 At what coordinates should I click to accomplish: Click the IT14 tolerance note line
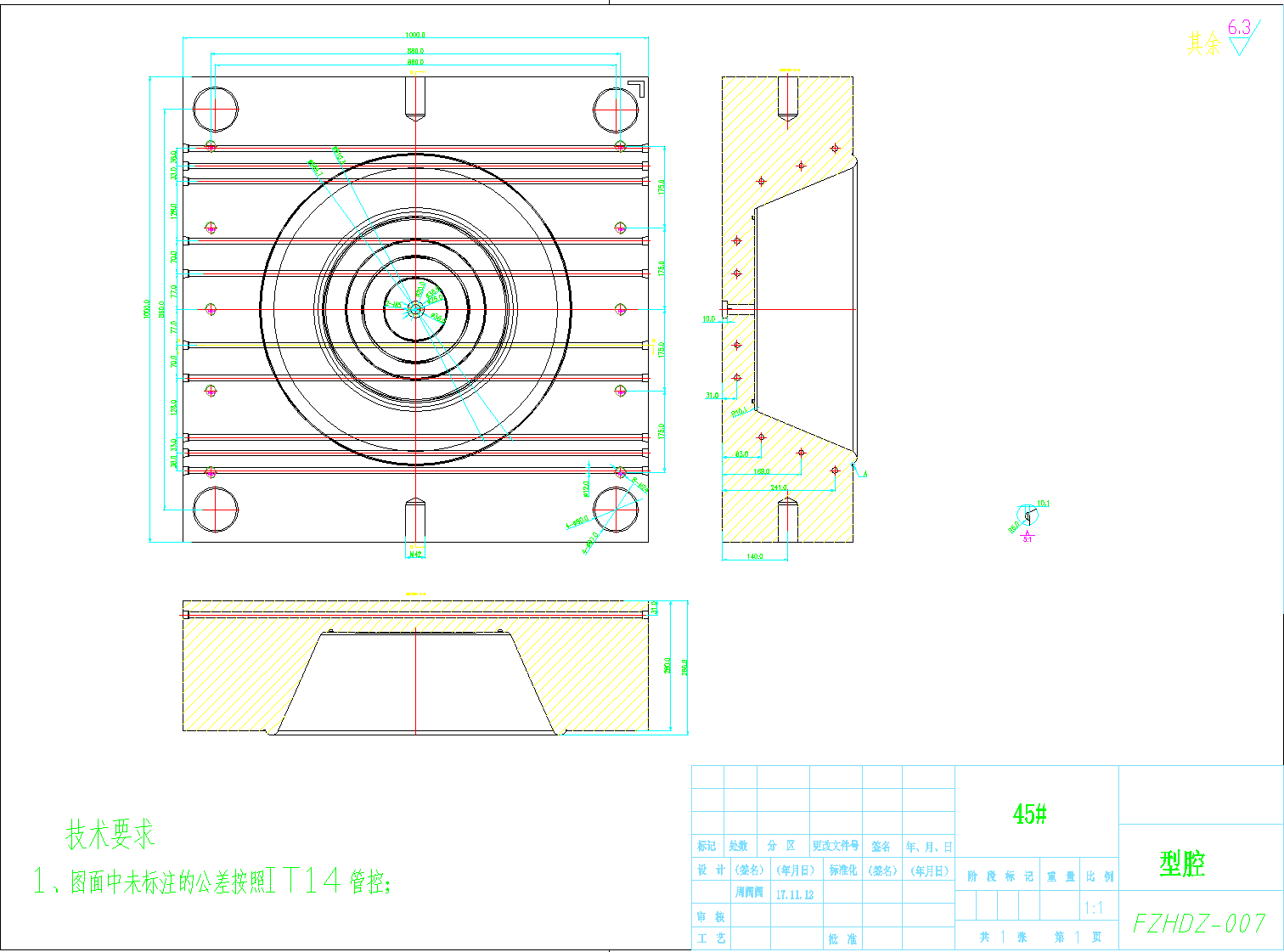212,881
